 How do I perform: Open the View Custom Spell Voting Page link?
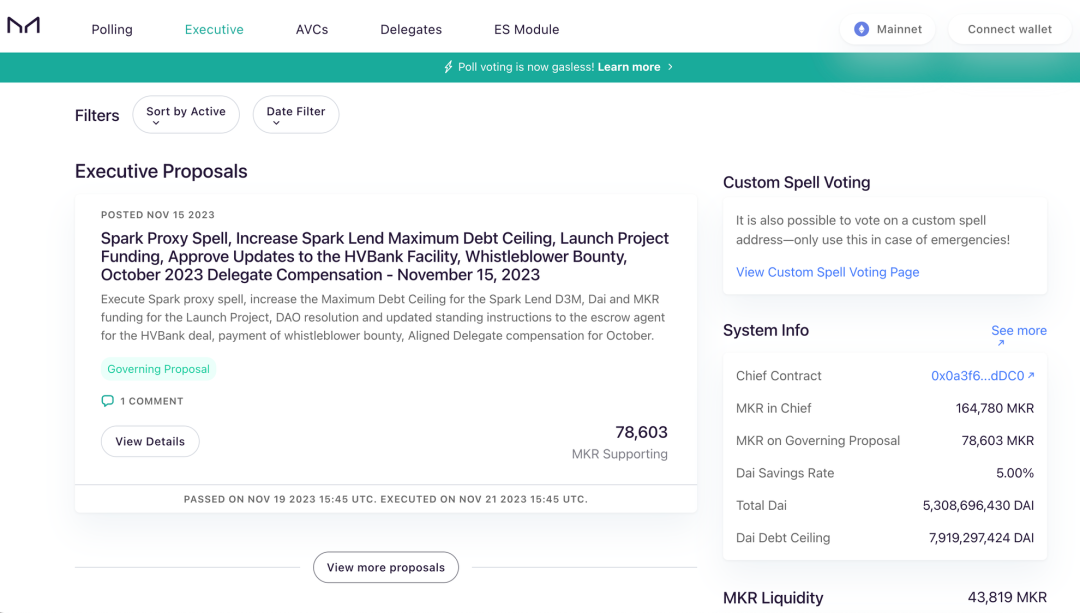[x=827, y=272]
